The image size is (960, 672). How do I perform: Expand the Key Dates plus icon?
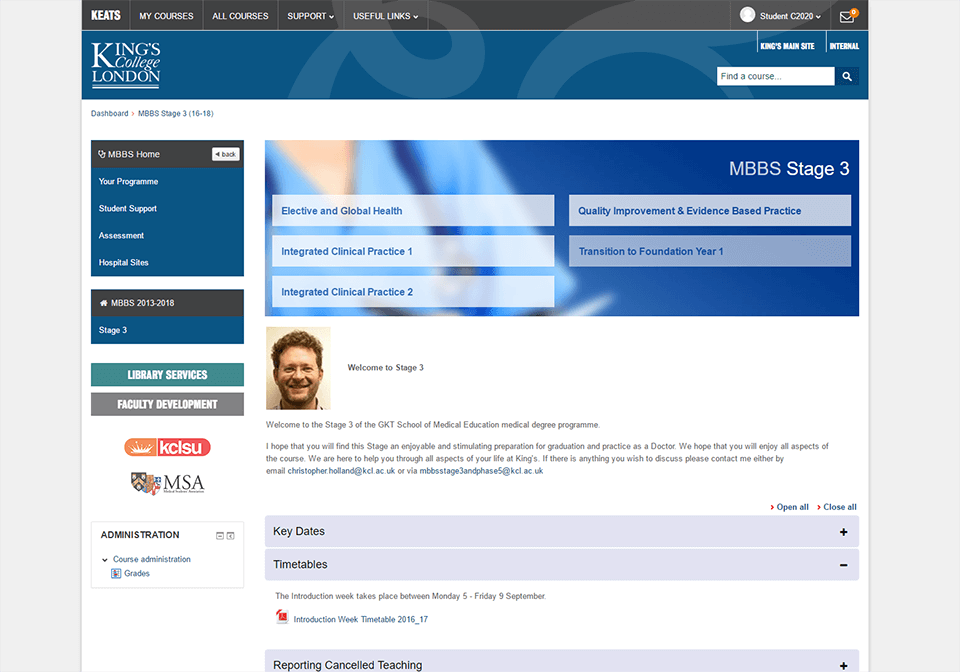click(x=843, y=532)
